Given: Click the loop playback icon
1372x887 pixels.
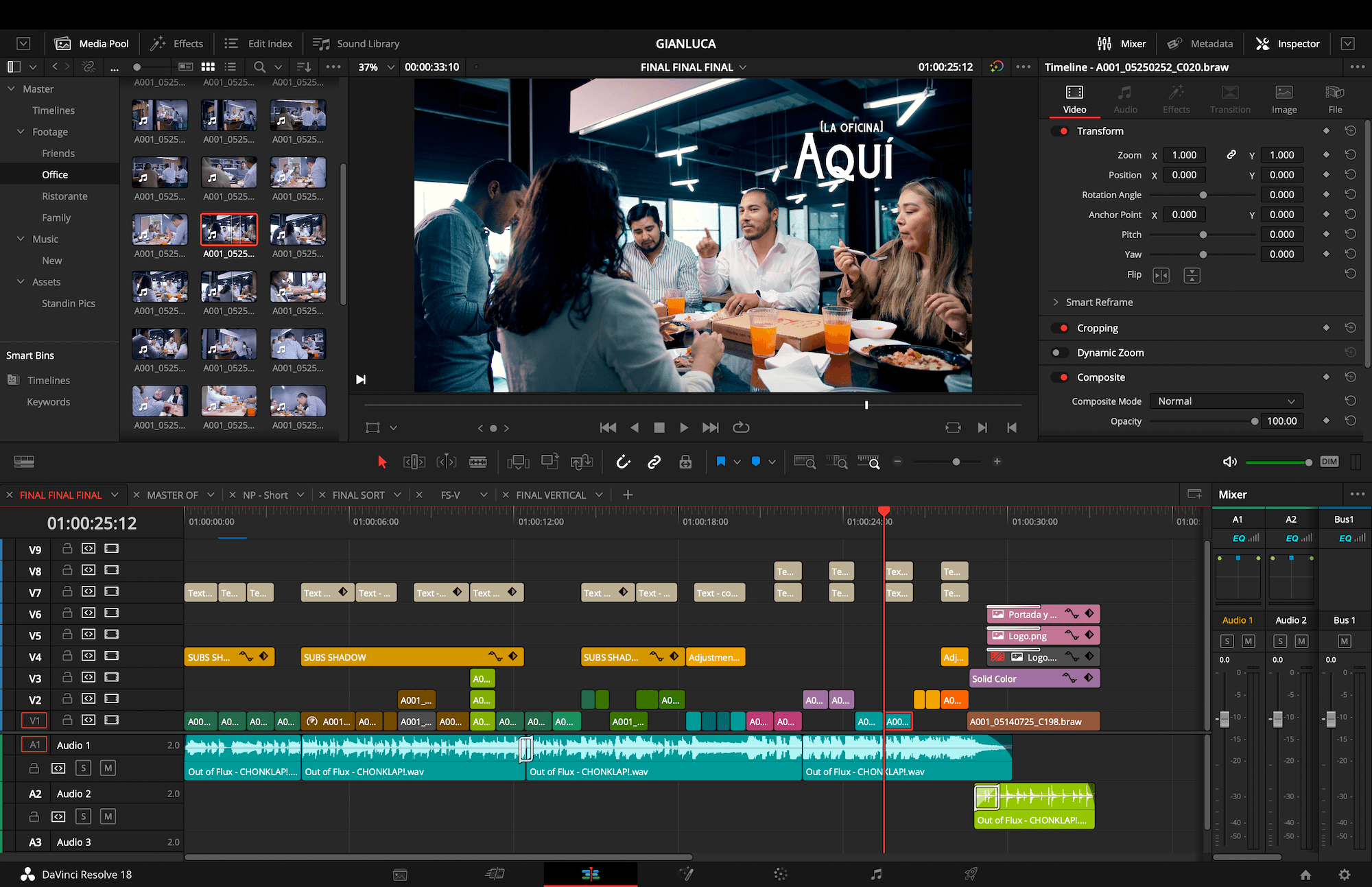Looking at the screenshot, I should 741,427.
